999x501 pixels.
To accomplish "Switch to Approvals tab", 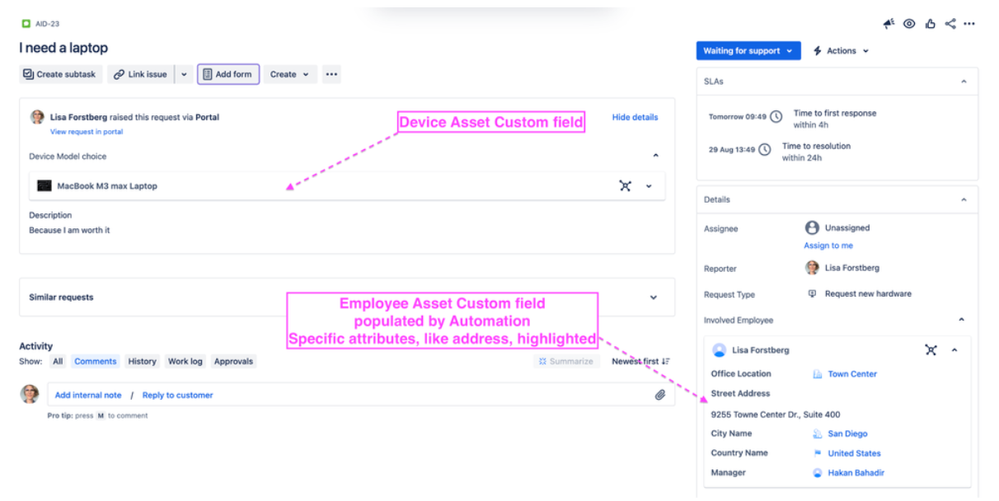I will (233, 361).
